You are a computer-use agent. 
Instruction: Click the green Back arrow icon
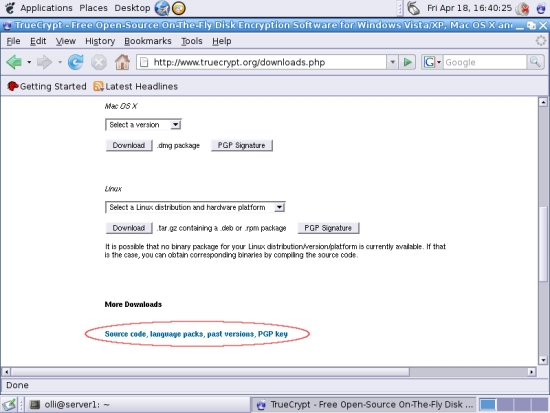[14, 62]
